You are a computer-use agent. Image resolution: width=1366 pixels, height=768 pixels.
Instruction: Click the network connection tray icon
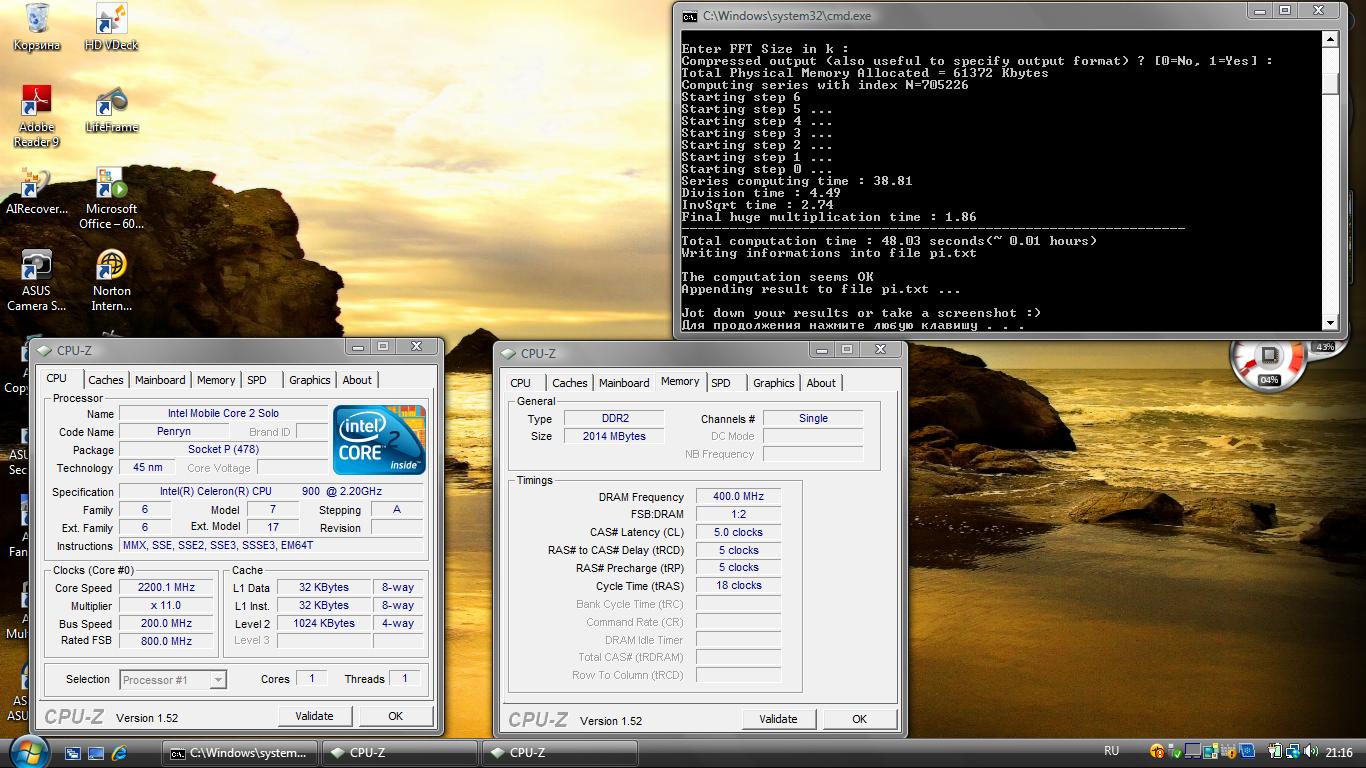1293,752
